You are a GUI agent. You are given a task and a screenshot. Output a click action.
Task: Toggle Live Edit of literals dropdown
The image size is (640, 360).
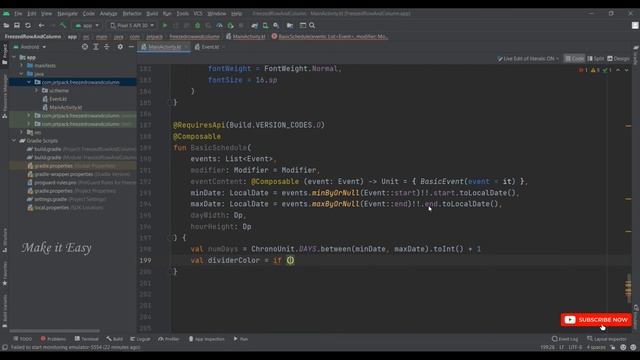pos(528,59)
